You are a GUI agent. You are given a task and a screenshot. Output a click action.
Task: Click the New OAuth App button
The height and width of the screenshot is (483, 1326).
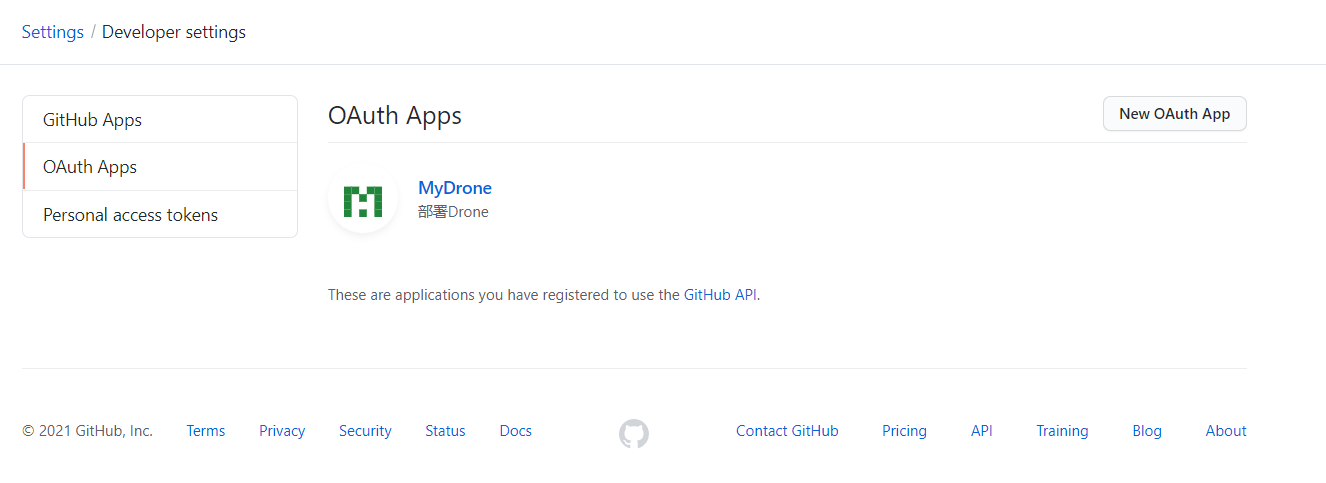click(1174, 114)
